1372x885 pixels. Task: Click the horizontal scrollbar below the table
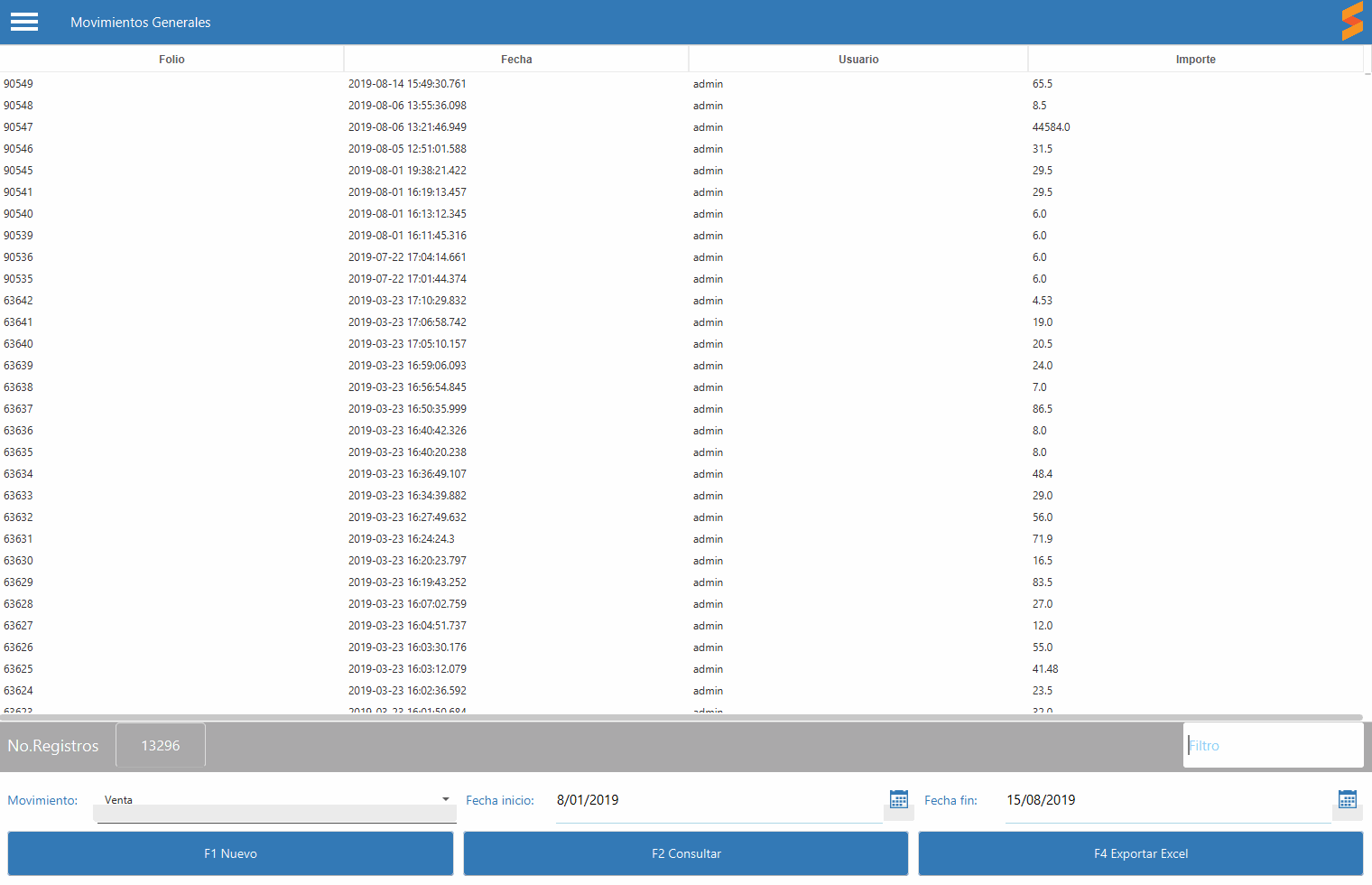(681, 718)
